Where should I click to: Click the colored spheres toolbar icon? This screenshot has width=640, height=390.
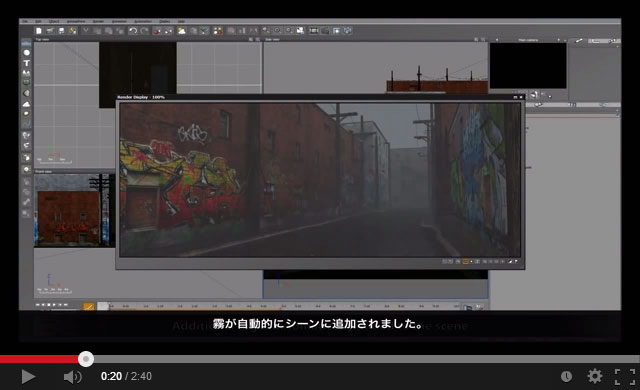(218, 31)
